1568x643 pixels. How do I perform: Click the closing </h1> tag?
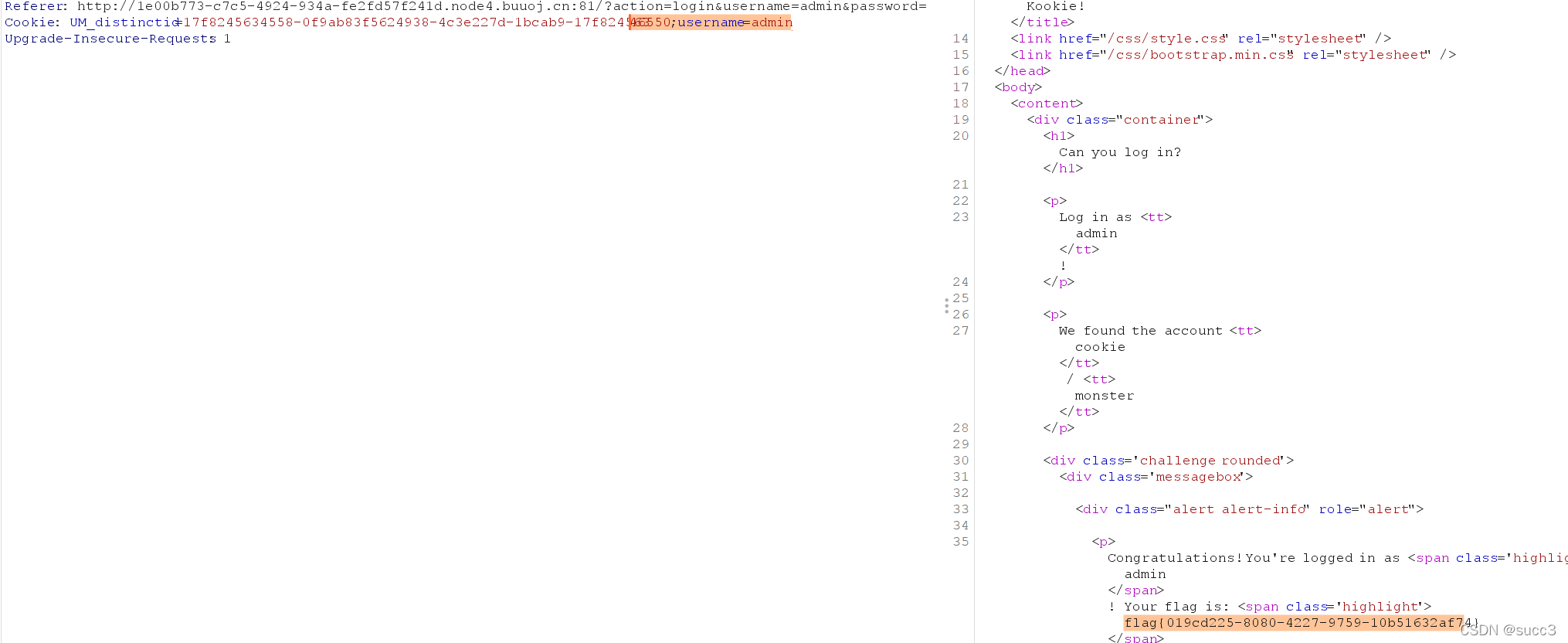[x=1063, y=168]
